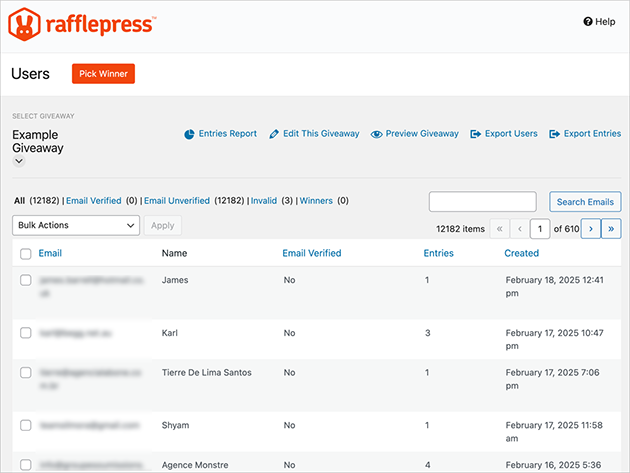Open Edit This Giveaway link
This screenshot has width=630, height=473.
[321, 133]
